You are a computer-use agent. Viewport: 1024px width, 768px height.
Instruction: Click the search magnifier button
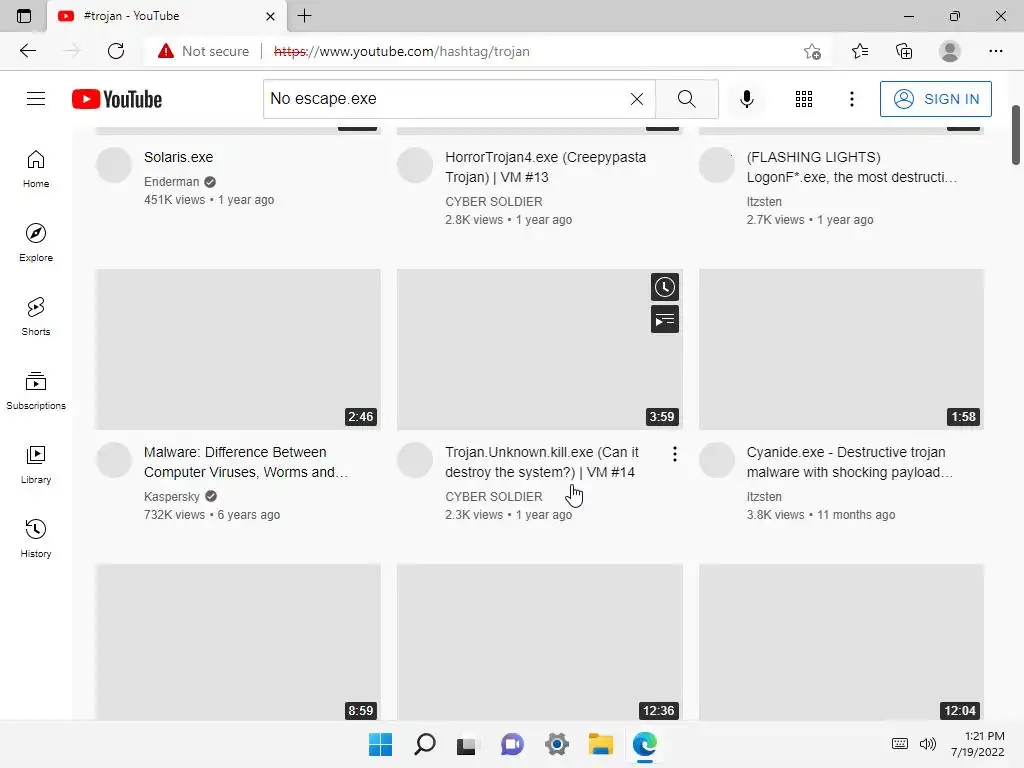[686, 99]
